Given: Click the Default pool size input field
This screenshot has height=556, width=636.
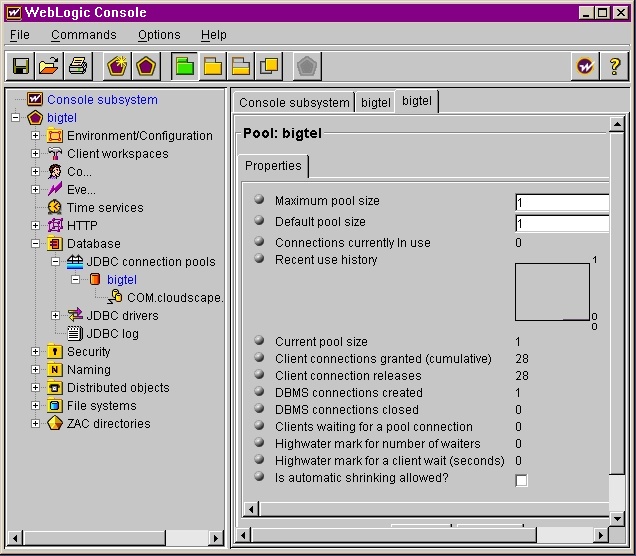Looking at the screenshot, I should click(562, 223).
